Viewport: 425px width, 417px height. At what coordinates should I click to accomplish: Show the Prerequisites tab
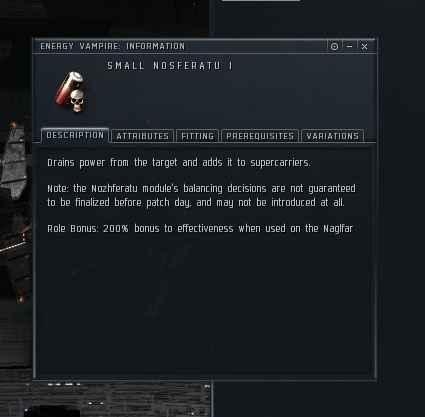(x=260, y=136)
